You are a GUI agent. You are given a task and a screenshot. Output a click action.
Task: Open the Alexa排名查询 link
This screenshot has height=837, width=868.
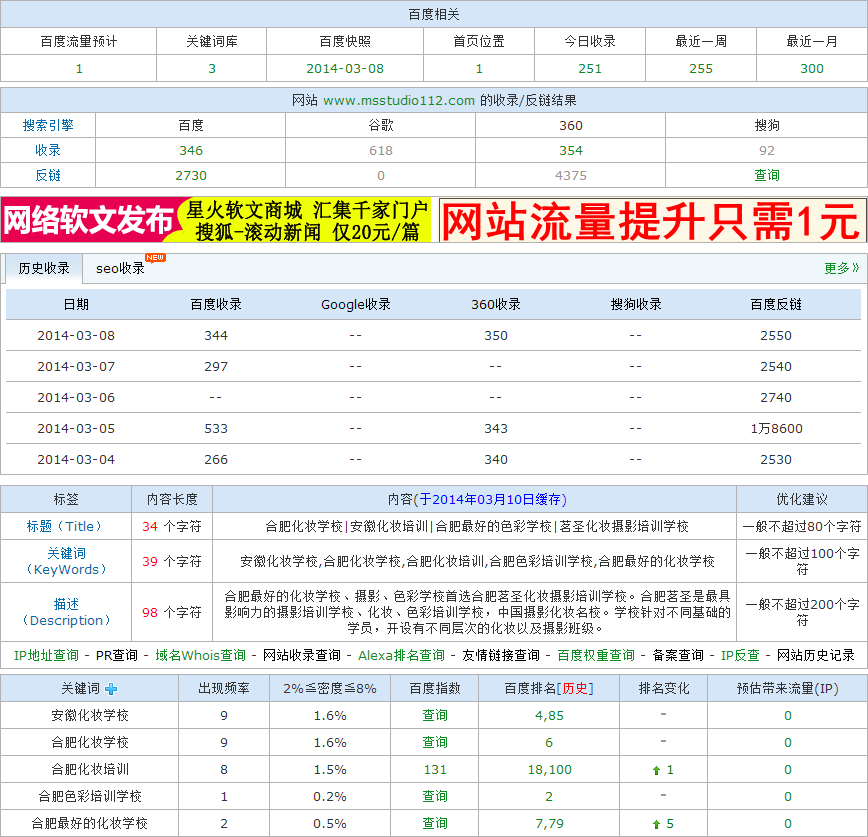click(401, 655)
